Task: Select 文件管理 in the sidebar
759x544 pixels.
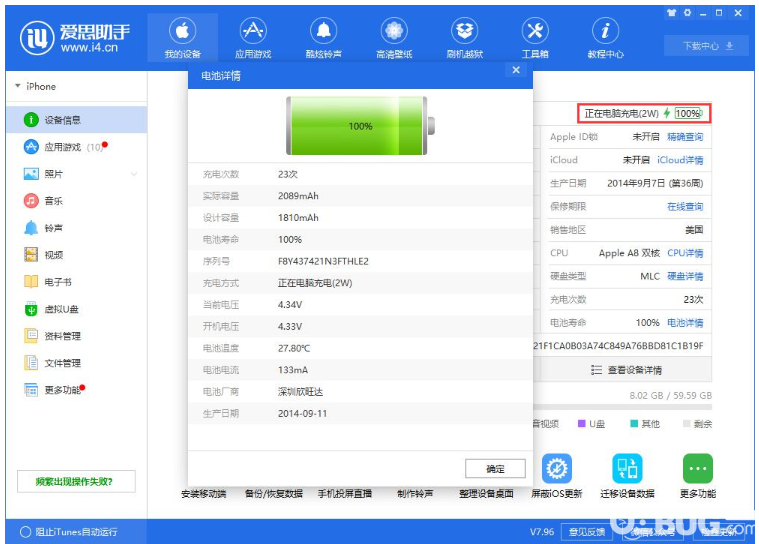Action: [x=76, y=363]
